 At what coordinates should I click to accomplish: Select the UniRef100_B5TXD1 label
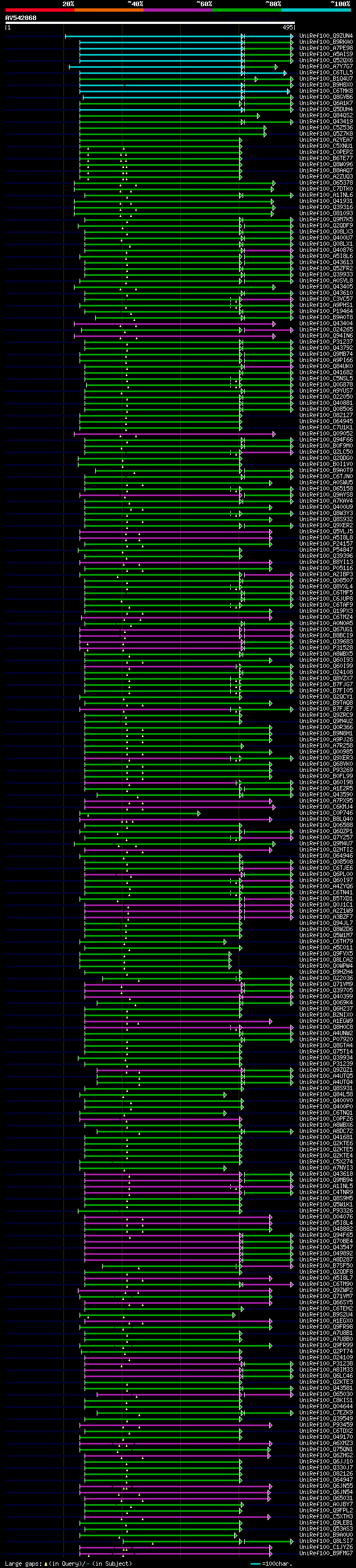pos(326,898)
